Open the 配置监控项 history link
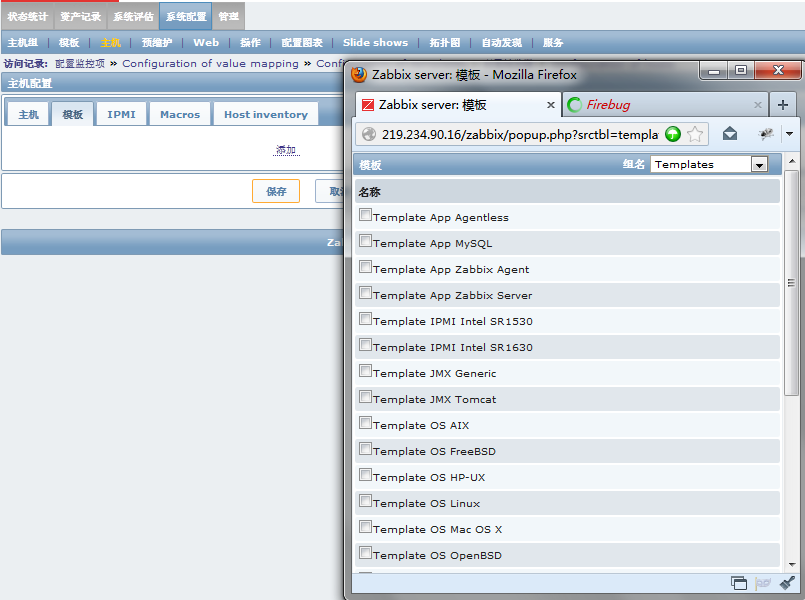 tap(80, 64)
